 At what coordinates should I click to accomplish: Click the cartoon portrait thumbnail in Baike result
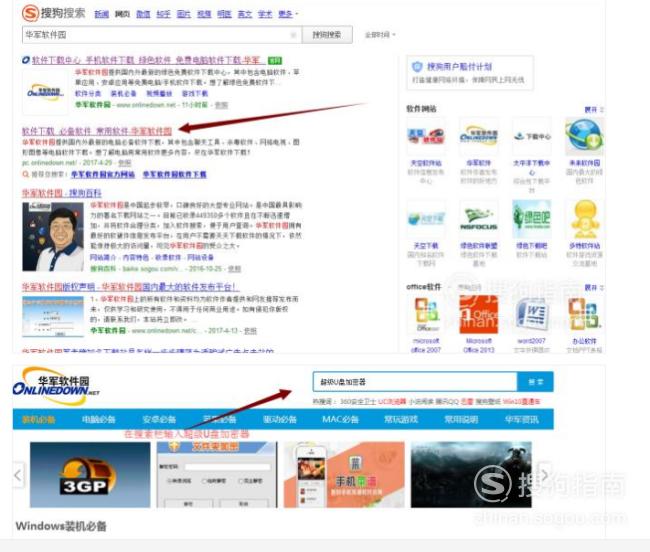coord(53,237)
